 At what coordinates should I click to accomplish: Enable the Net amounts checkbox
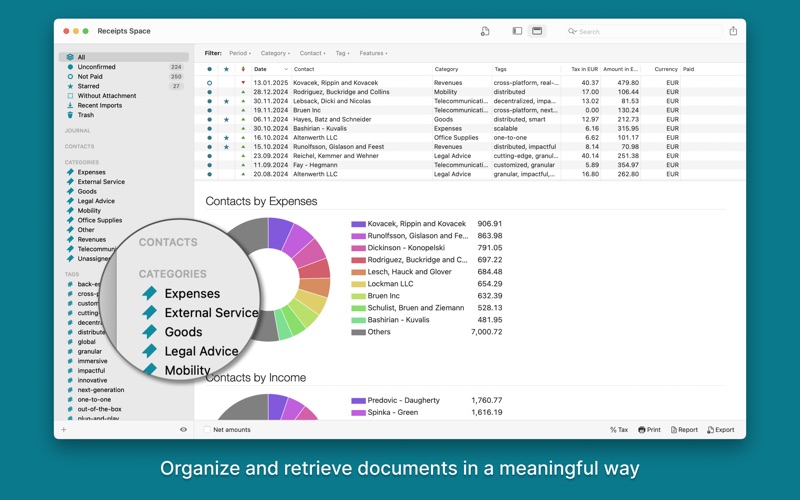click(207, 430)
